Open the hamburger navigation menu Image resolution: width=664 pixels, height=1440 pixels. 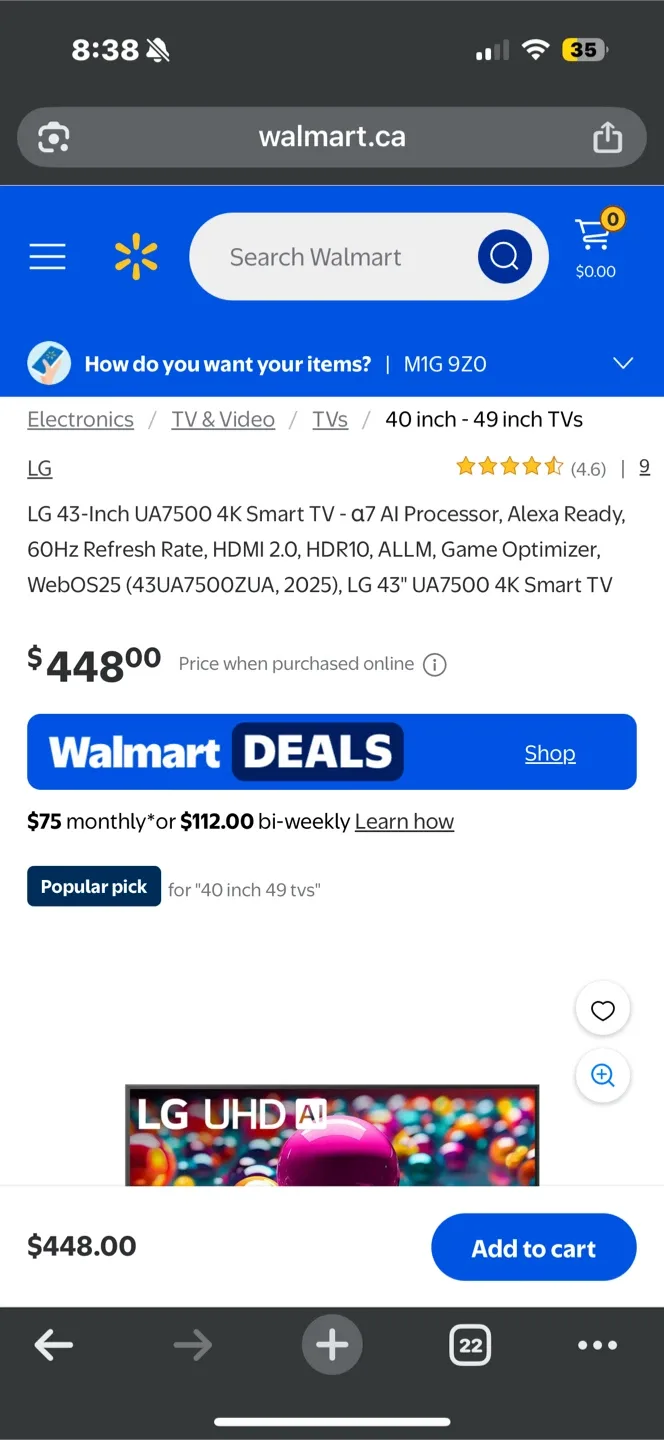pyautogui.click(x=47, y=257)
